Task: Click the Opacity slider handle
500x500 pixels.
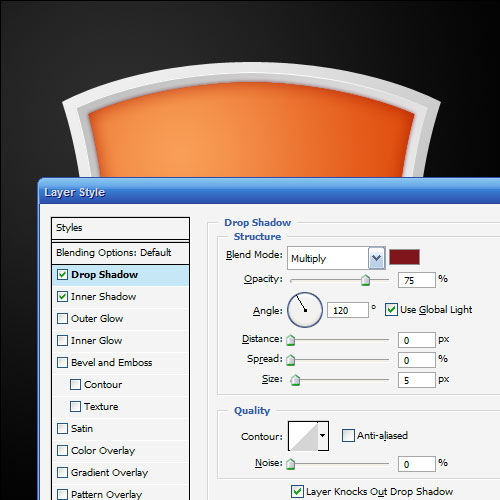Action: click(366, 280)
